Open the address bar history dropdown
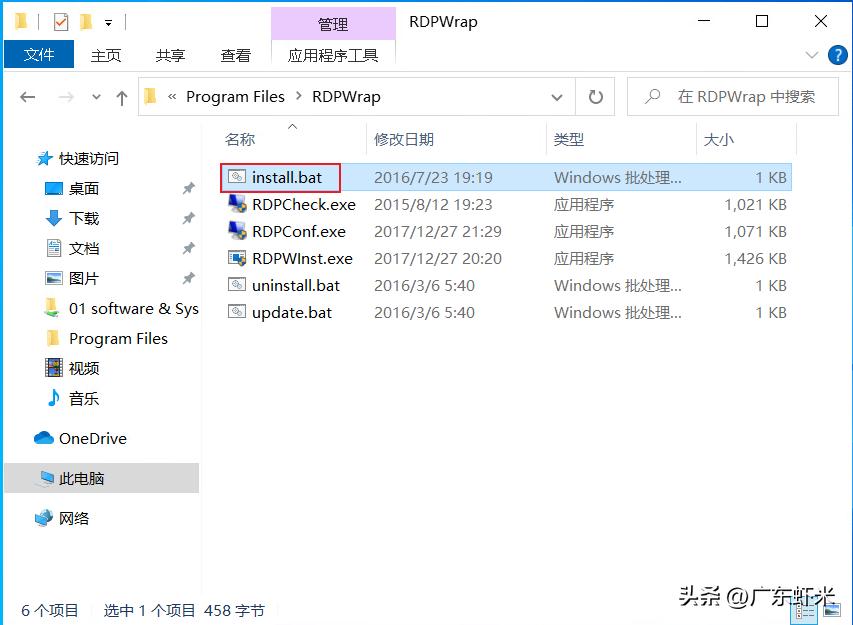853x625 pixels. [x=557, y=96]
